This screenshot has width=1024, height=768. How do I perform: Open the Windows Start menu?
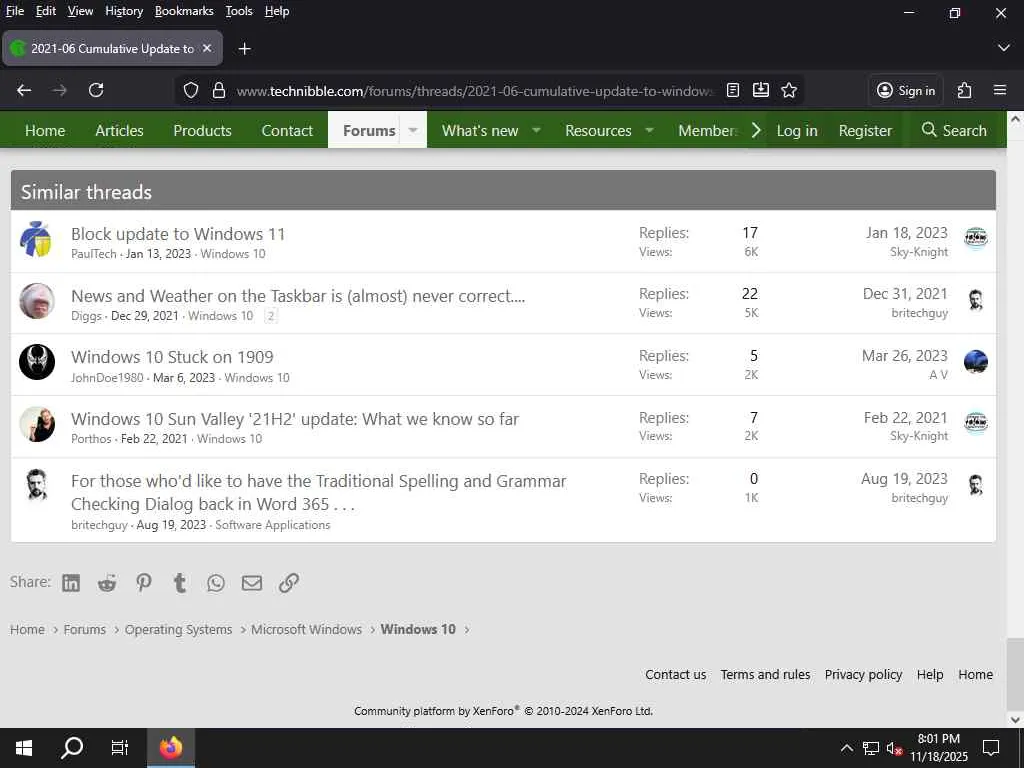point(24,748)
